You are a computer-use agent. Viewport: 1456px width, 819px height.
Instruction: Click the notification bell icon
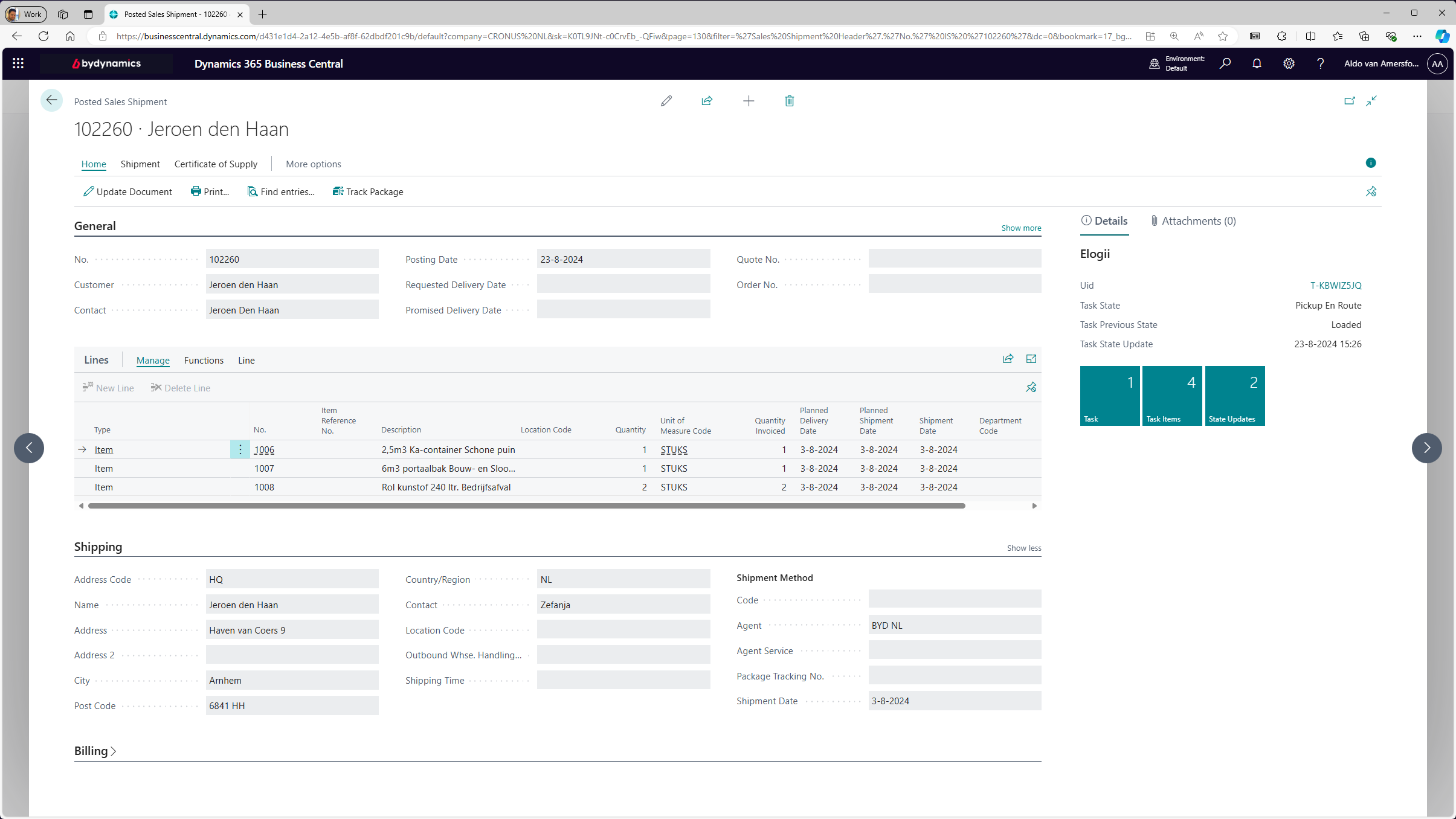(x=1257, y=63)
